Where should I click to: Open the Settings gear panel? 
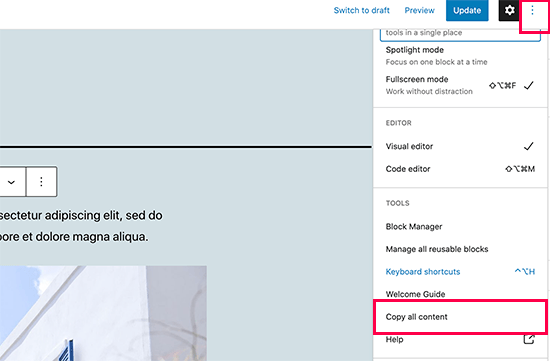[x=509, y=10]
